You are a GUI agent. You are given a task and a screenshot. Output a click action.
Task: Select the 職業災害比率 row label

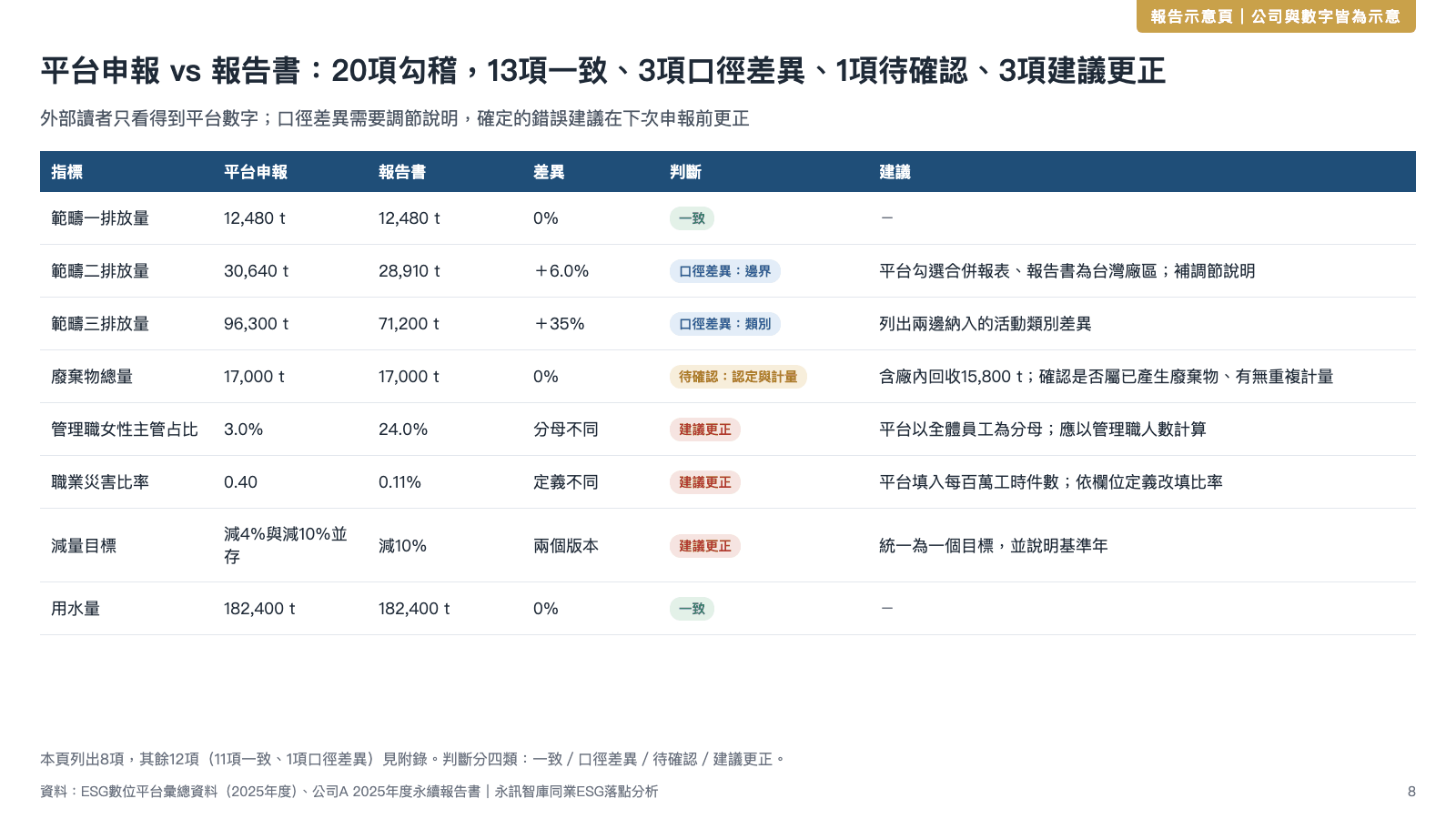click(x=100, y=482)
